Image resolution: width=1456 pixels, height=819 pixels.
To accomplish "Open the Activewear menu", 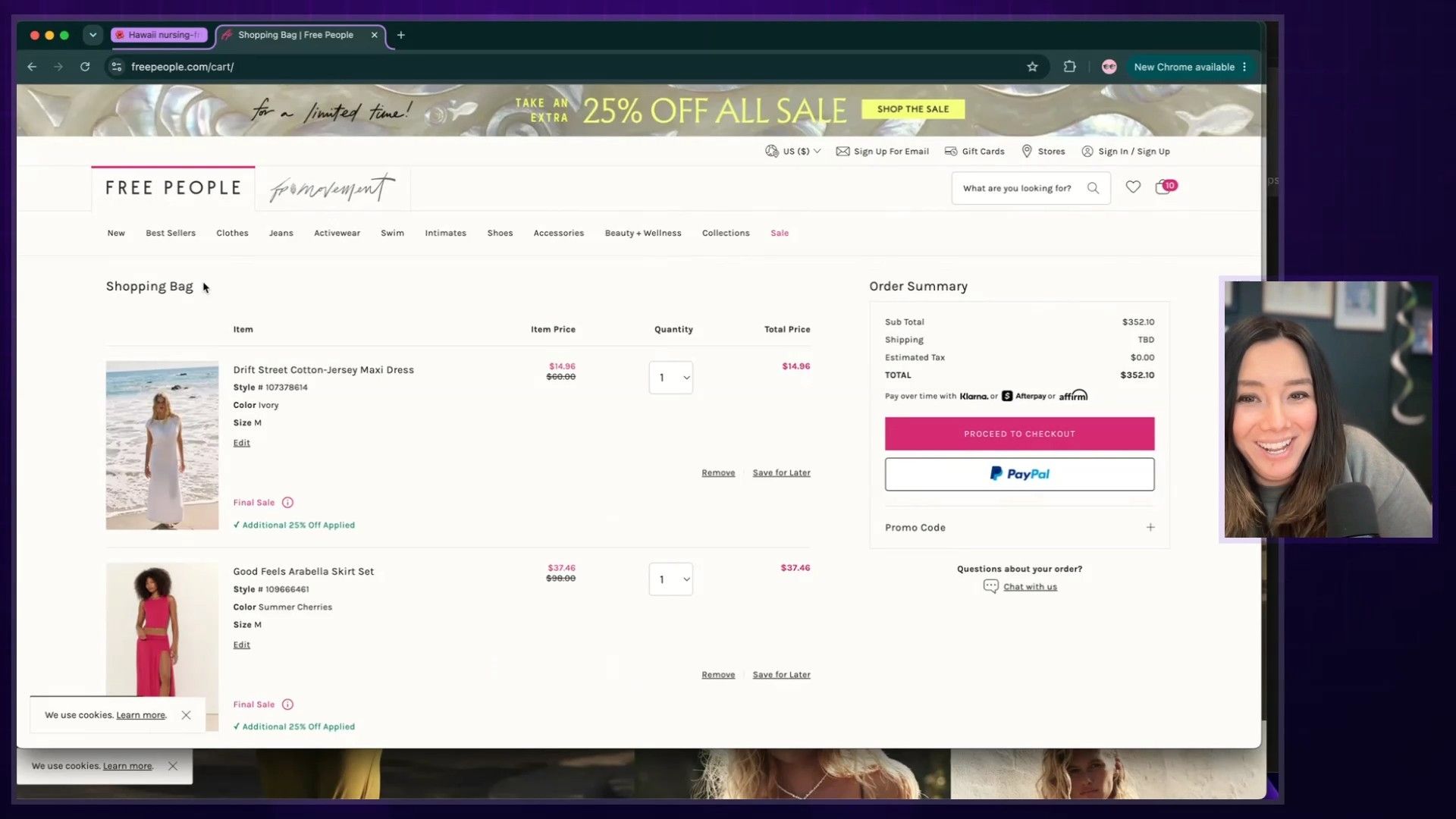I will click(x=337, y=233).
